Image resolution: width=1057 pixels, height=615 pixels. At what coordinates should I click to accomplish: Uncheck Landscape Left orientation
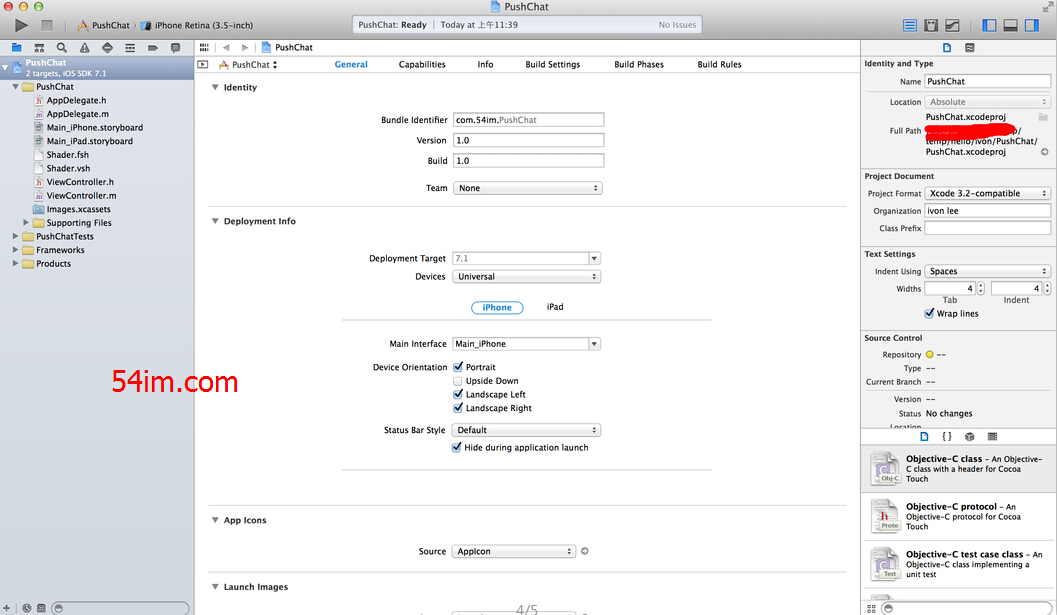pyautogui.click(x=458, y=395)
